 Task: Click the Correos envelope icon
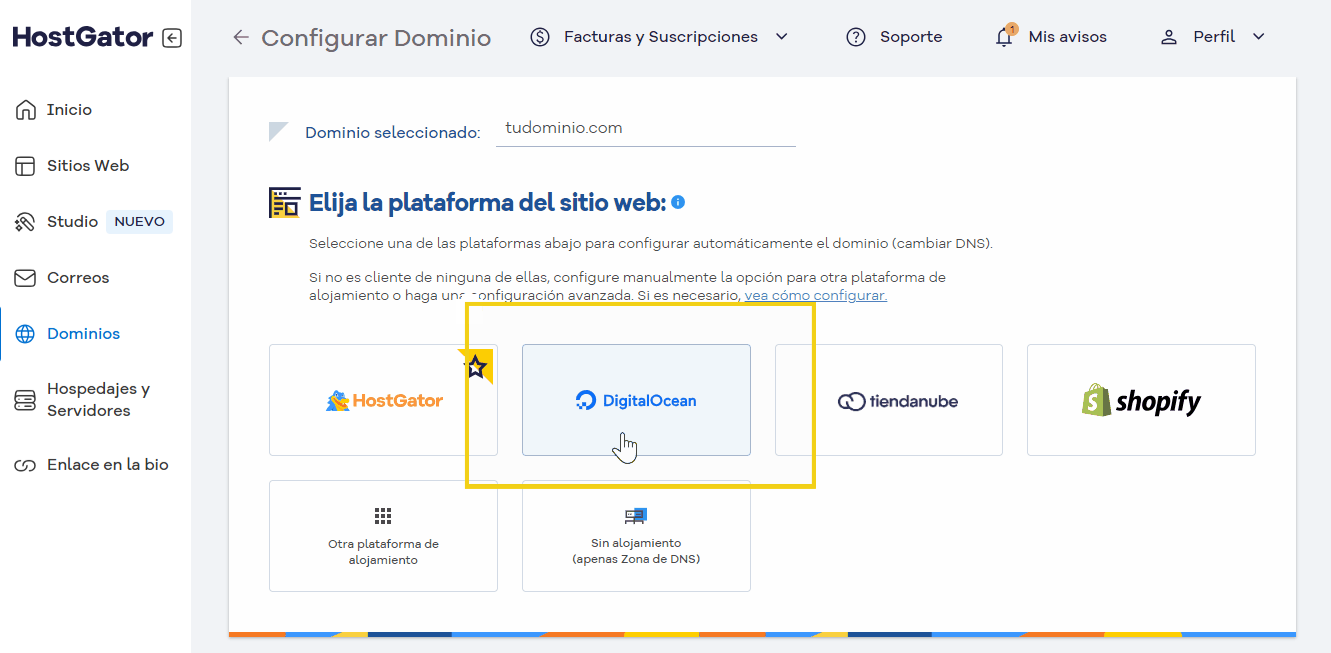[x=25, y=278]
